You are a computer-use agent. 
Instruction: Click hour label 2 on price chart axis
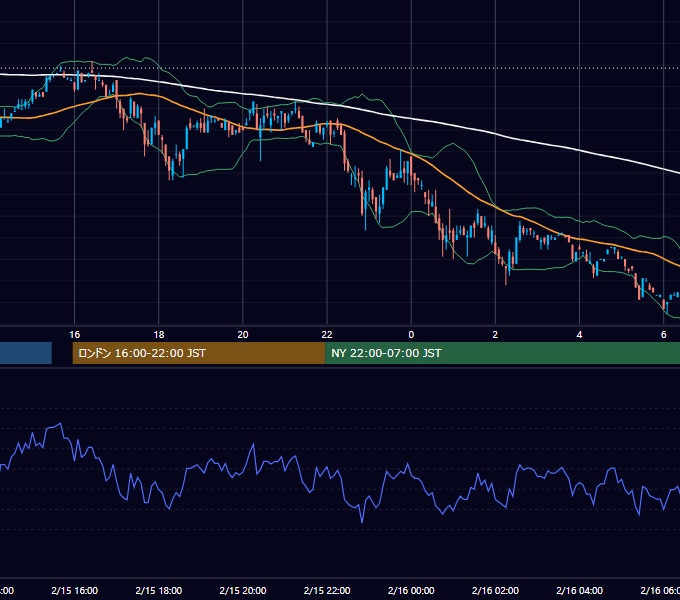tap(495, 334)
